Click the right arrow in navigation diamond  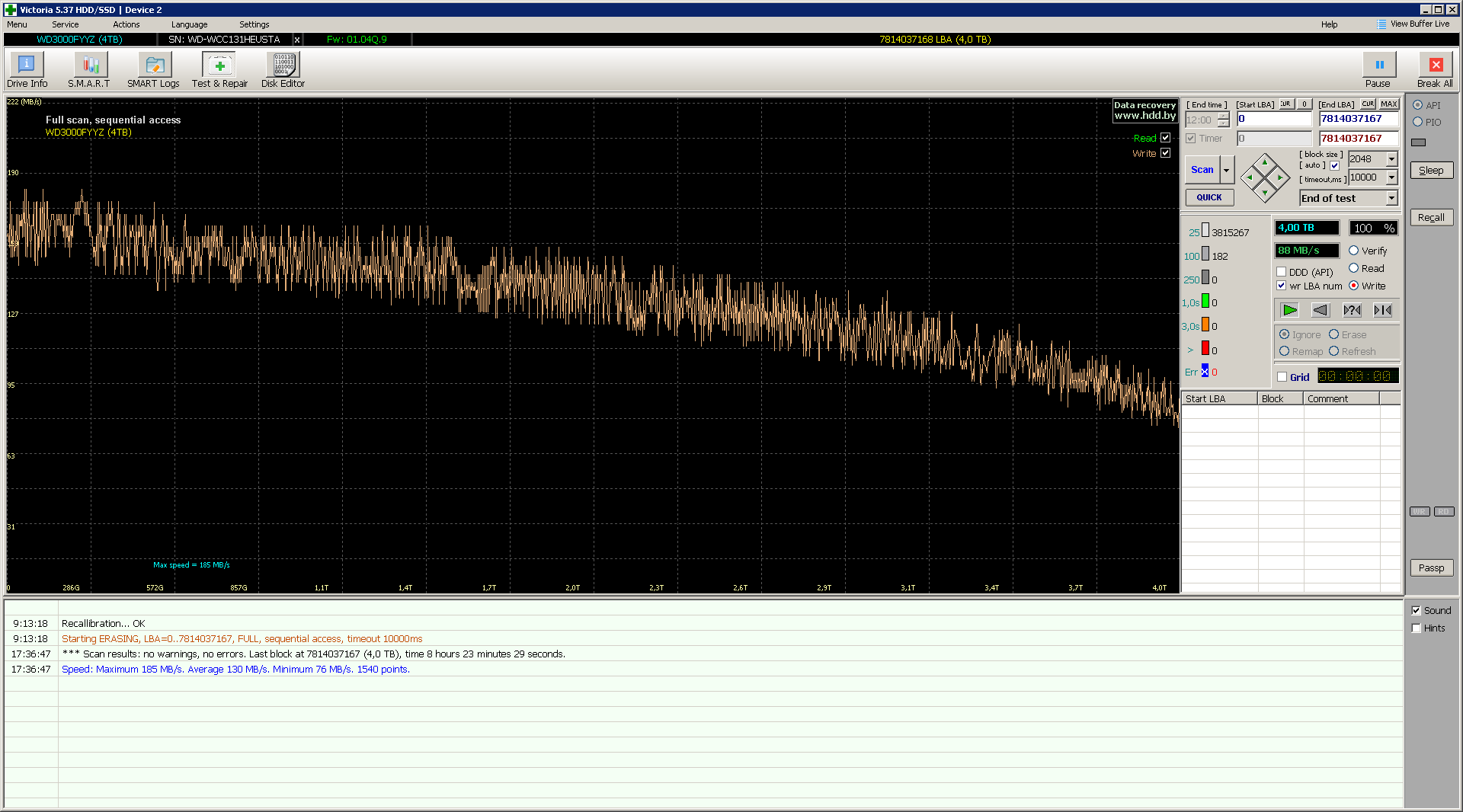(1280, 177)
